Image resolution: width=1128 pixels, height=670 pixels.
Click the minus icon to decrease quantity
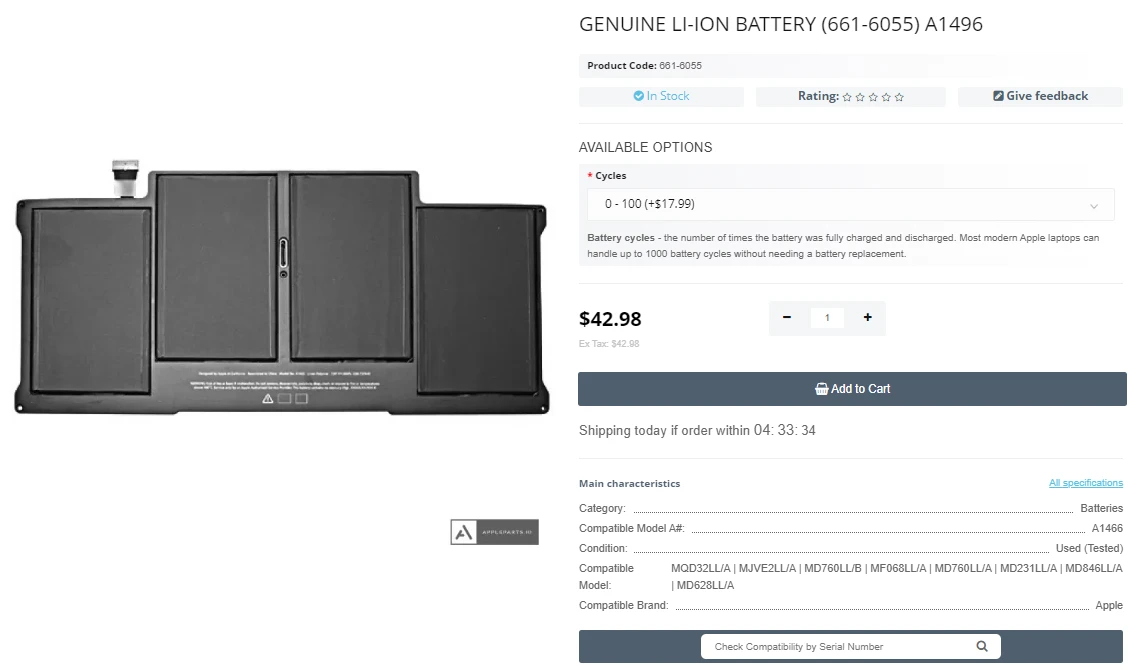point(787,317)
